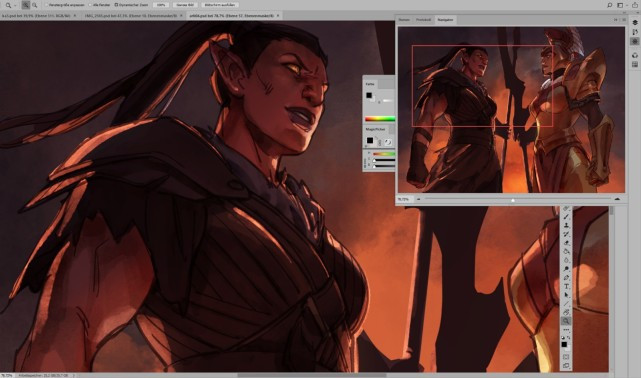Switch to the Protokoll tab
This screenshot has height=378, width=641.
423,20
